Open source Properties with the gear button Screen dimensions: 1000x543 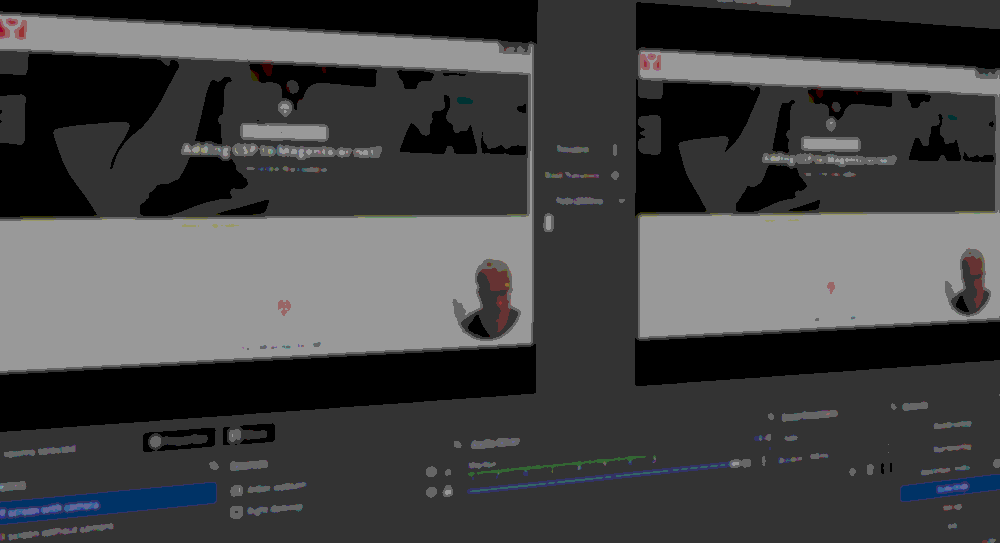180,438
